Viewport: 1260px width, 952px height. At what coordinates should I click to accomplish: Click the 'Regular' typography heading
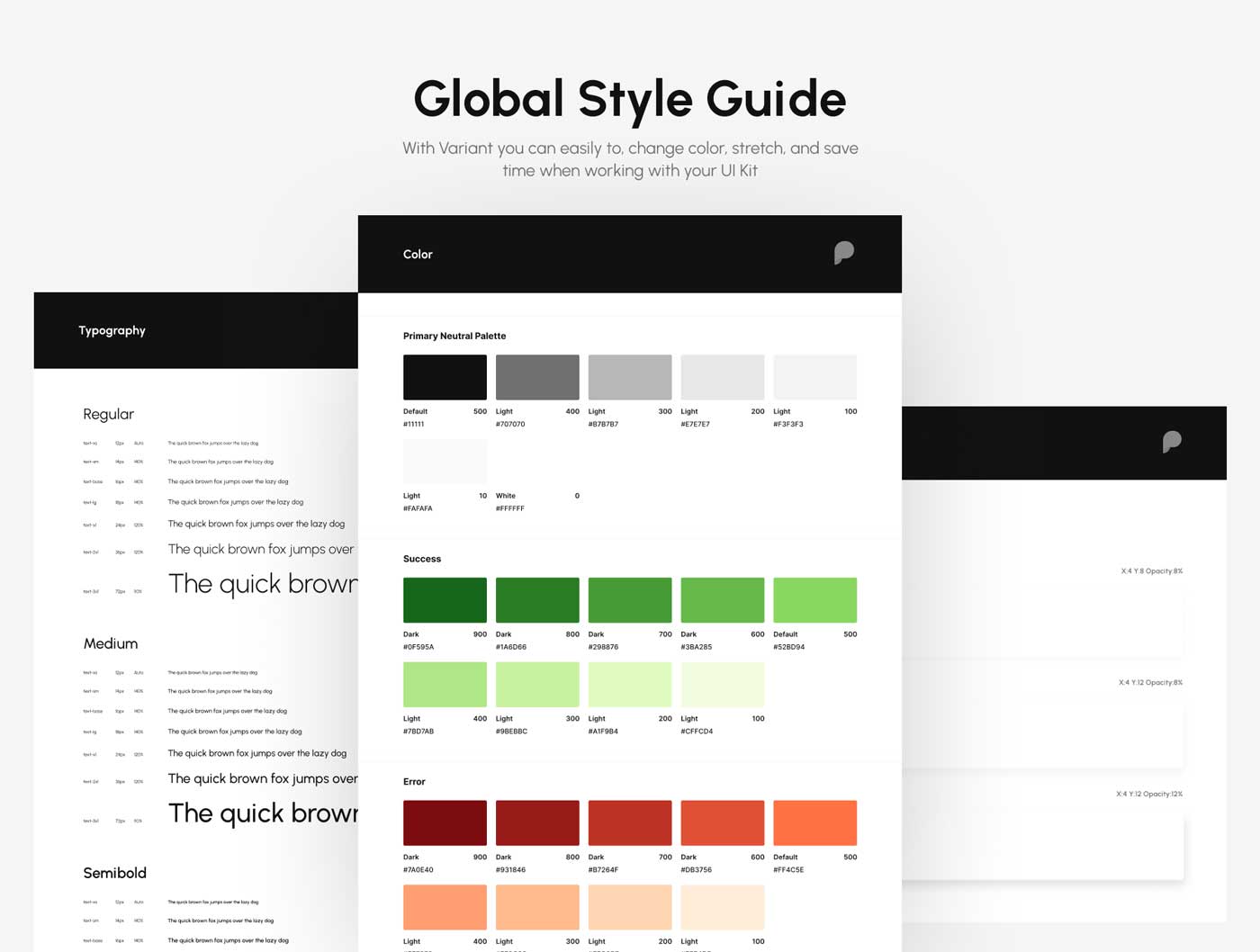point(108,414)
